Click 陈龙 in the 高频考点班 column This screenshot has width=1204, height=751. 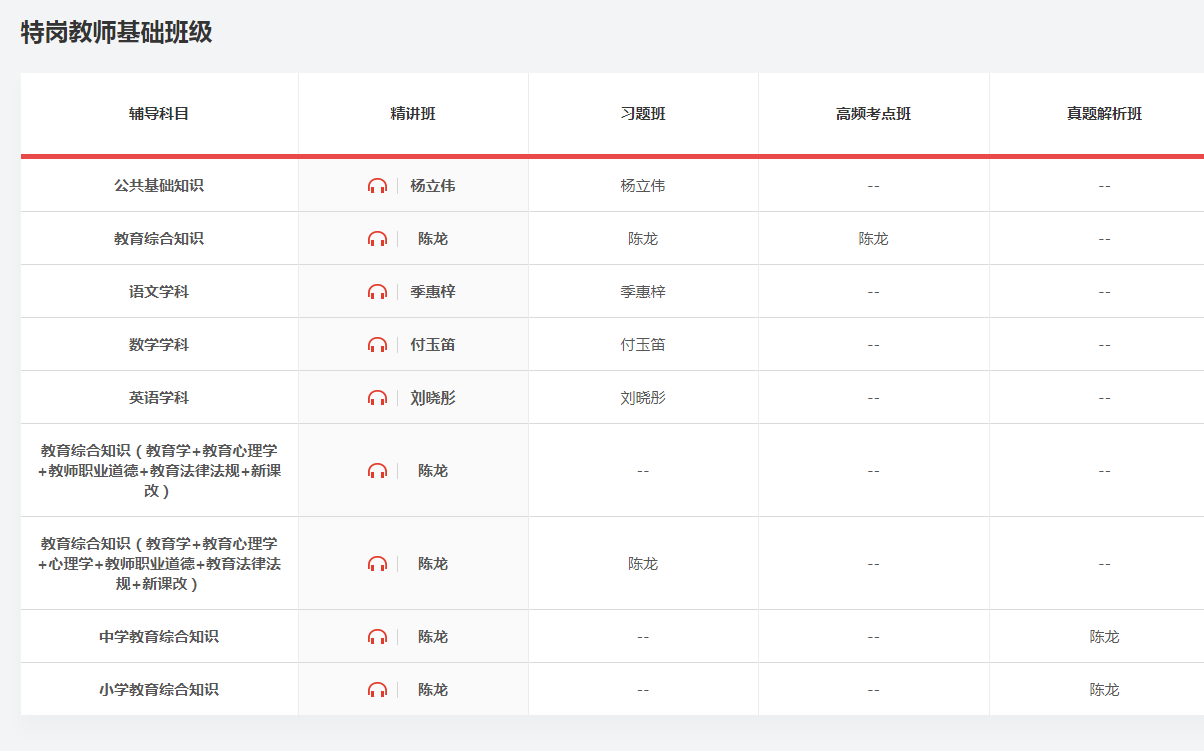(x=874, y=239)
